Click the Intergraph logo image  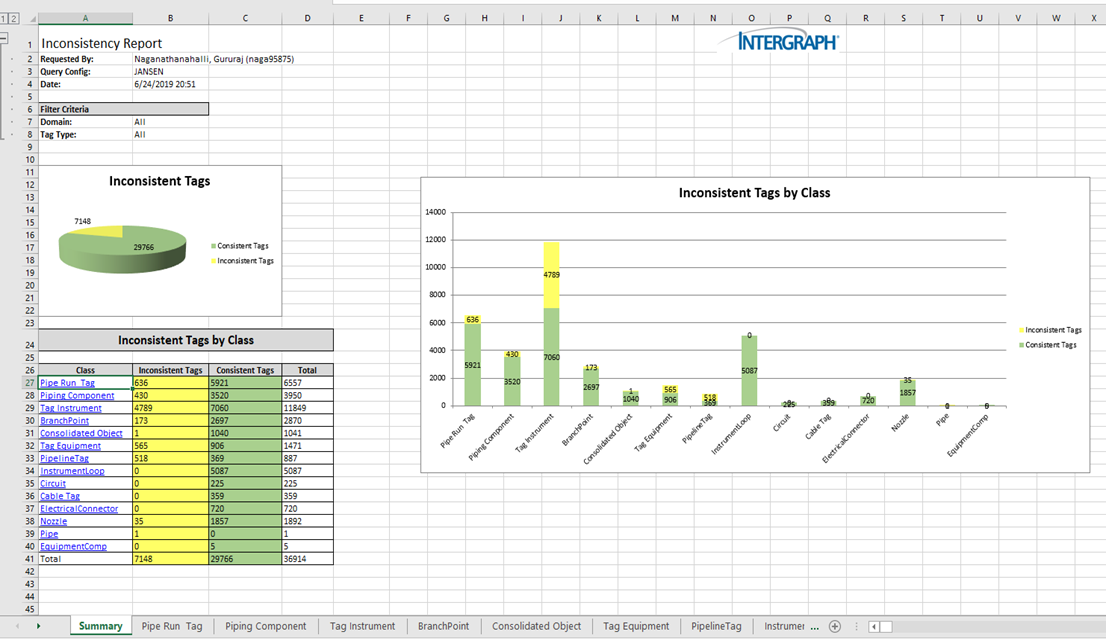tap(787, 41)
